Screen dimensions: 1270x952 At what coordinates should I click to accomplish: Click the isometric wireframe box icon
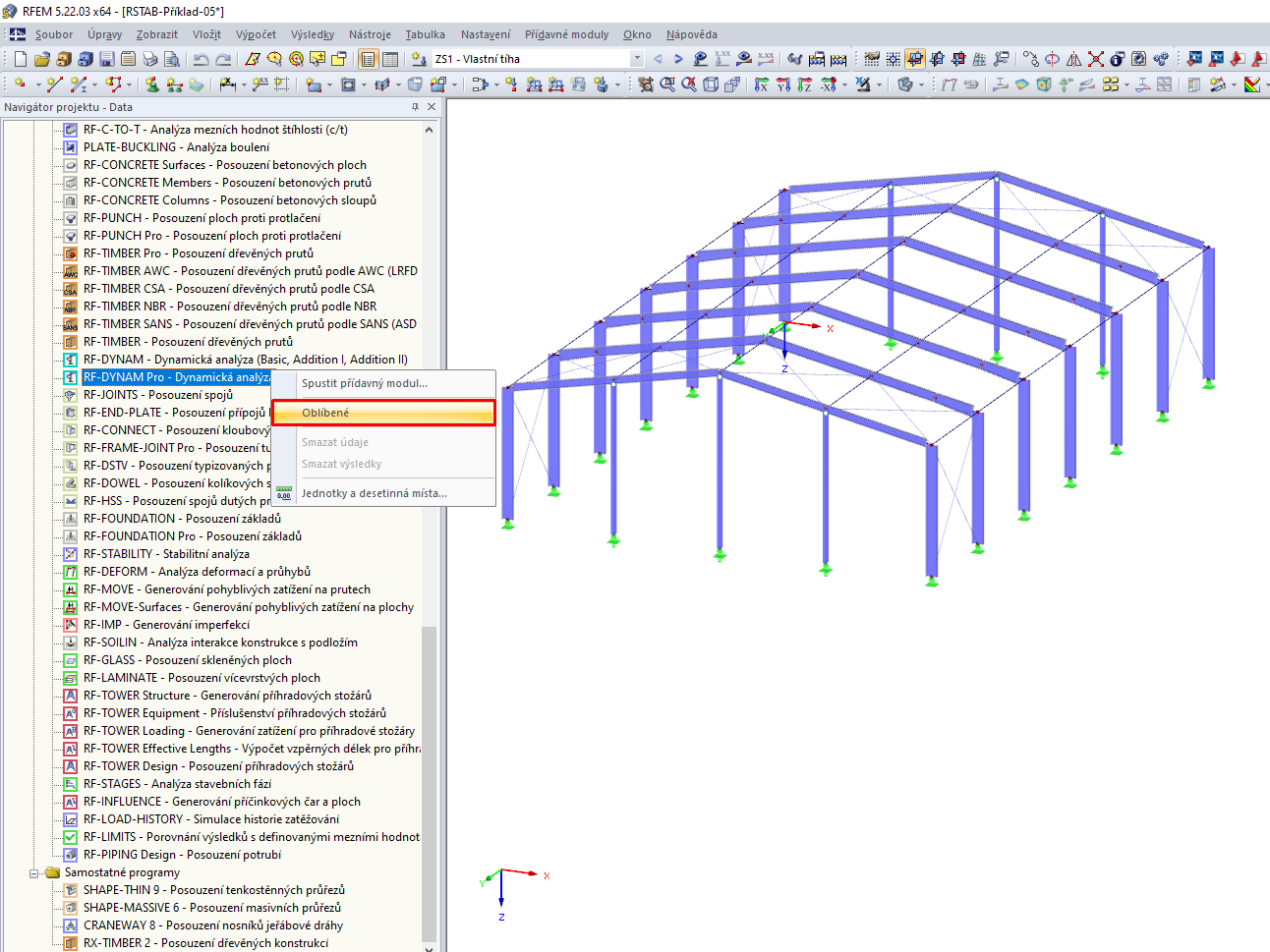pyautogui.click(x=711, y=84)
